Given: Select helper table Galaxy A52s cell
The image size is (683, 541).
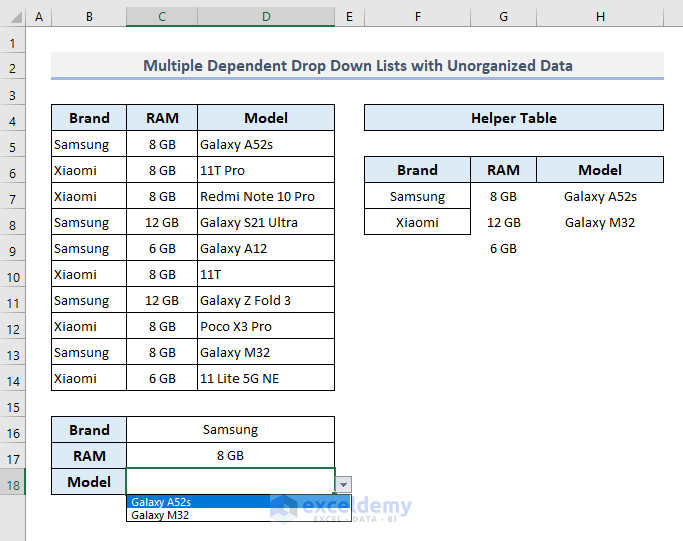Looking at the screenshot, I should pos(600,196).
